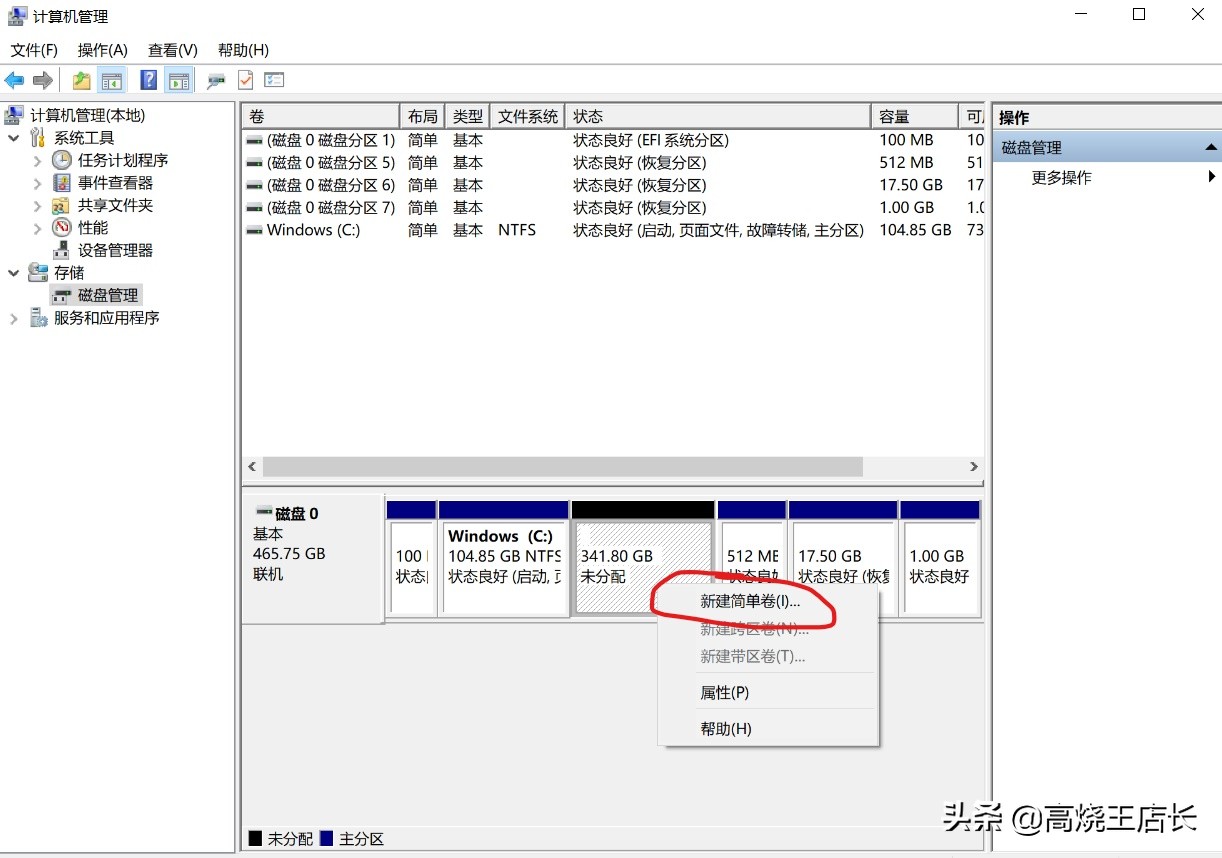Click the horizontal scrollbar right arrow

[x=973, y=467]
